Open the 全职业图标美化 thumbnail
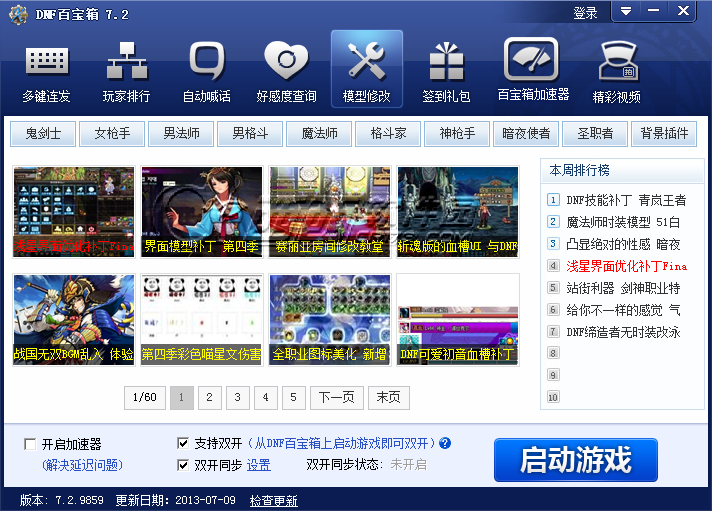Image resolution: width=712 pixels, height=511 pixels. [330, 320]
